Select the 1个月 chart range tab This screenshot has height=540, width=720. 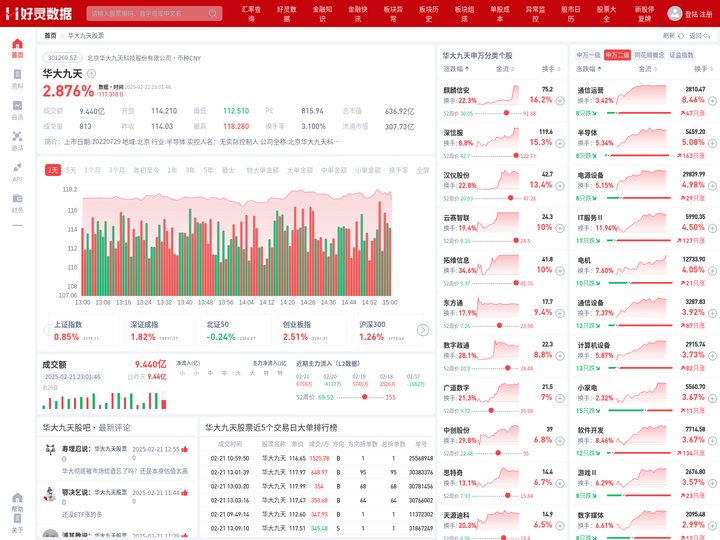point(92,170)
